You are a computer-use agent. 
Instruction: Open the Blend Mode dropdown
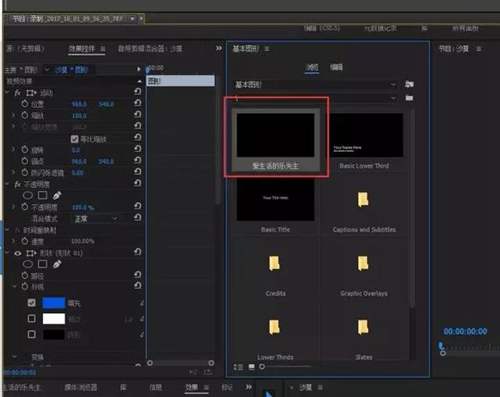click(95, 219)
